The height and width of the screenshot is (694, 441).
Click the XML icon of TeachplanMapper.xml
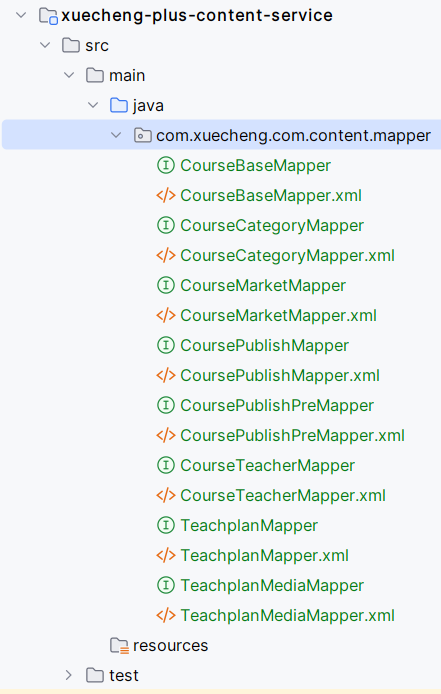(166, 555)
